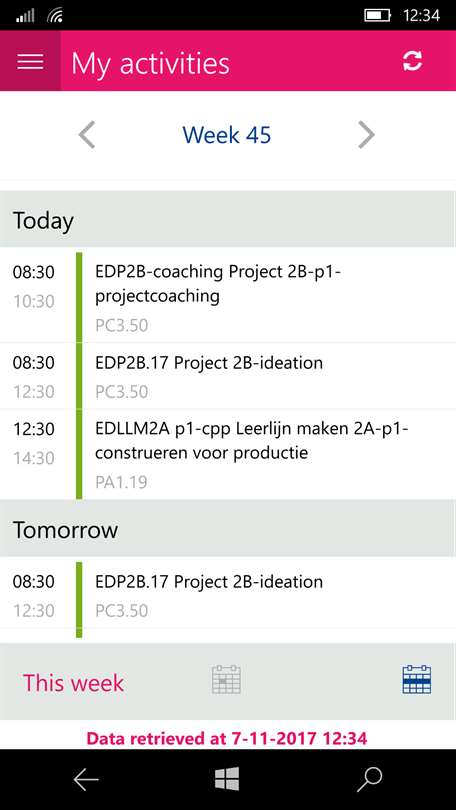Viewport: 456px width, 810px height.
Task: Tap the Week 45 label
Action: 227,135
